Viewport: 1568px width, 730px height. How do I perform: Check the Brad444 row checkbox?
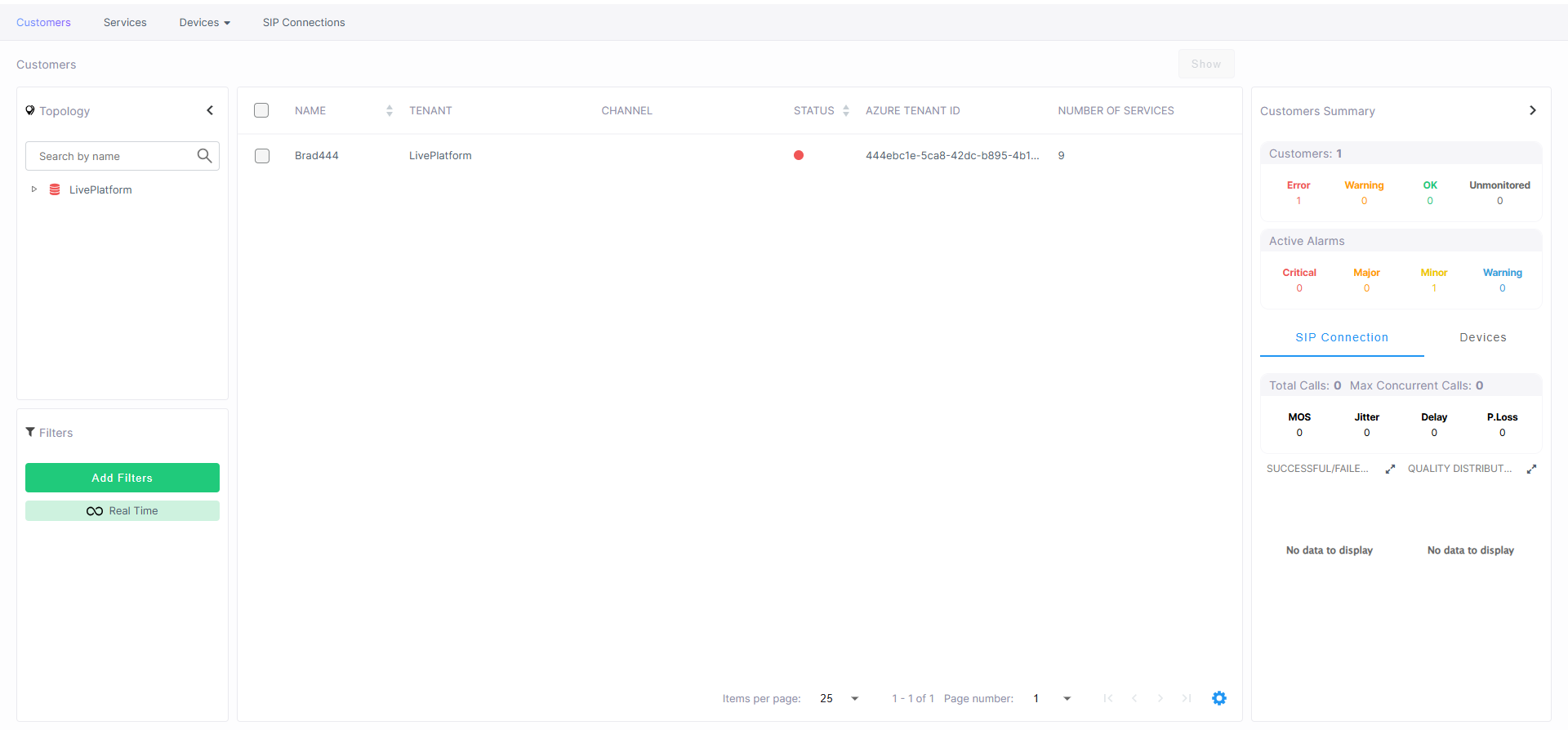pyautogui.click(x=262, y=156)
